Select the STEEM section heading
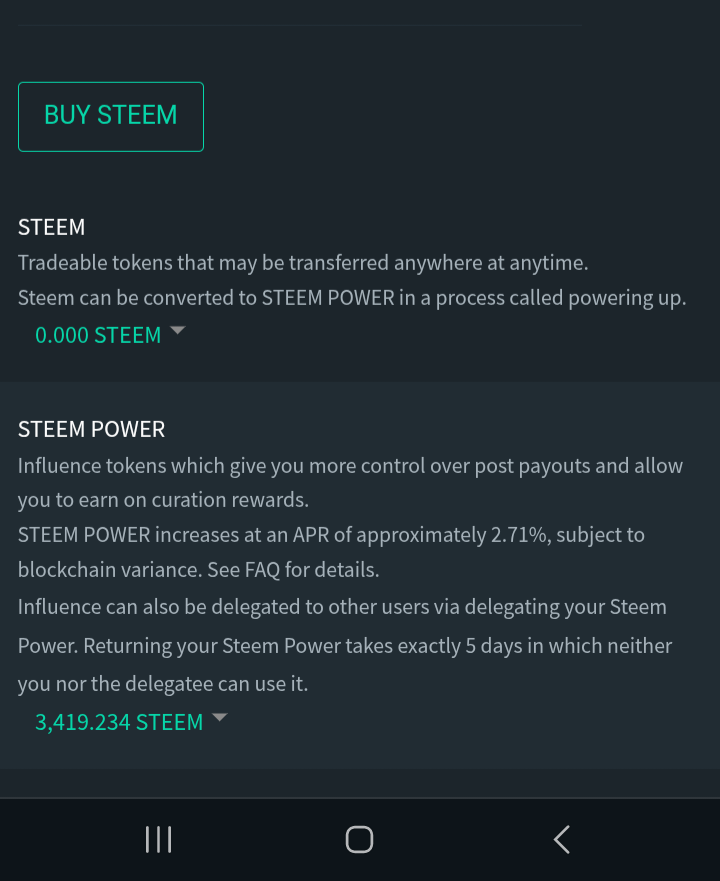The image size is (720, 881). (52, 228)
